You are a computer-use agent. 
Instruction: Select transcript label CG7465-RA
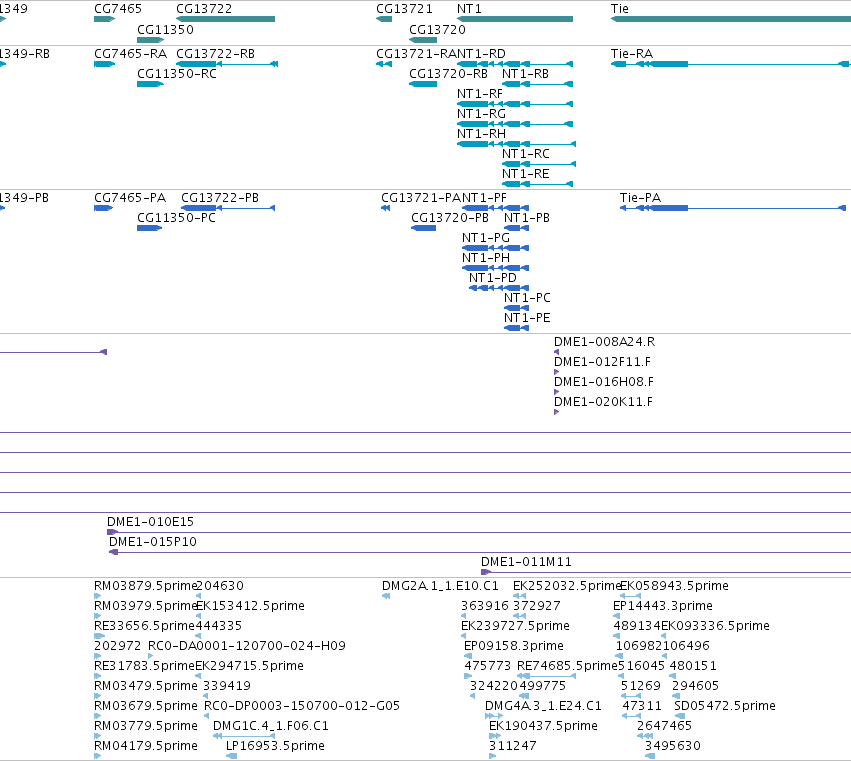[130, 54]
